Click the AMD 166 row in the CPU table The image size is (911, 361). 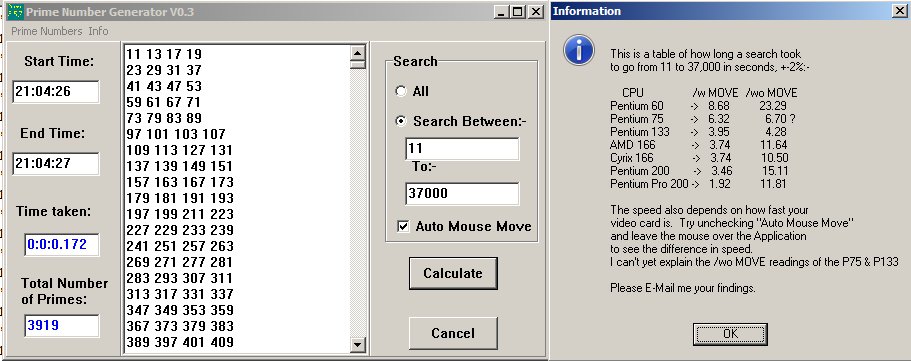pyautogui.click(x=699, y=145)
